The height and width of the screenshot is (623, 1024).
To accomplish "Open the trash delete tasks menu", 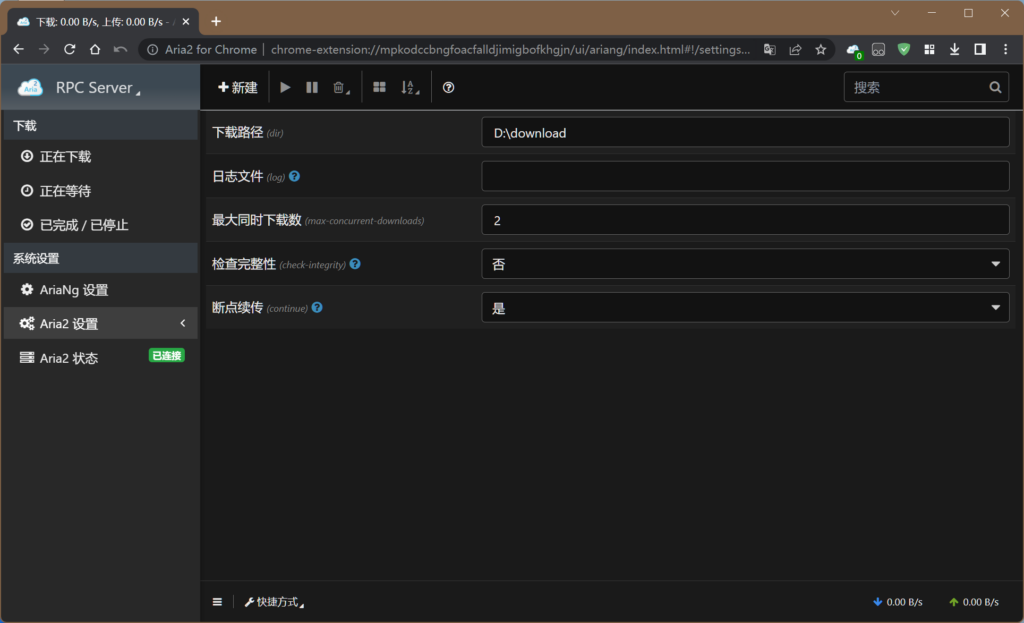I will coord(340,88).
